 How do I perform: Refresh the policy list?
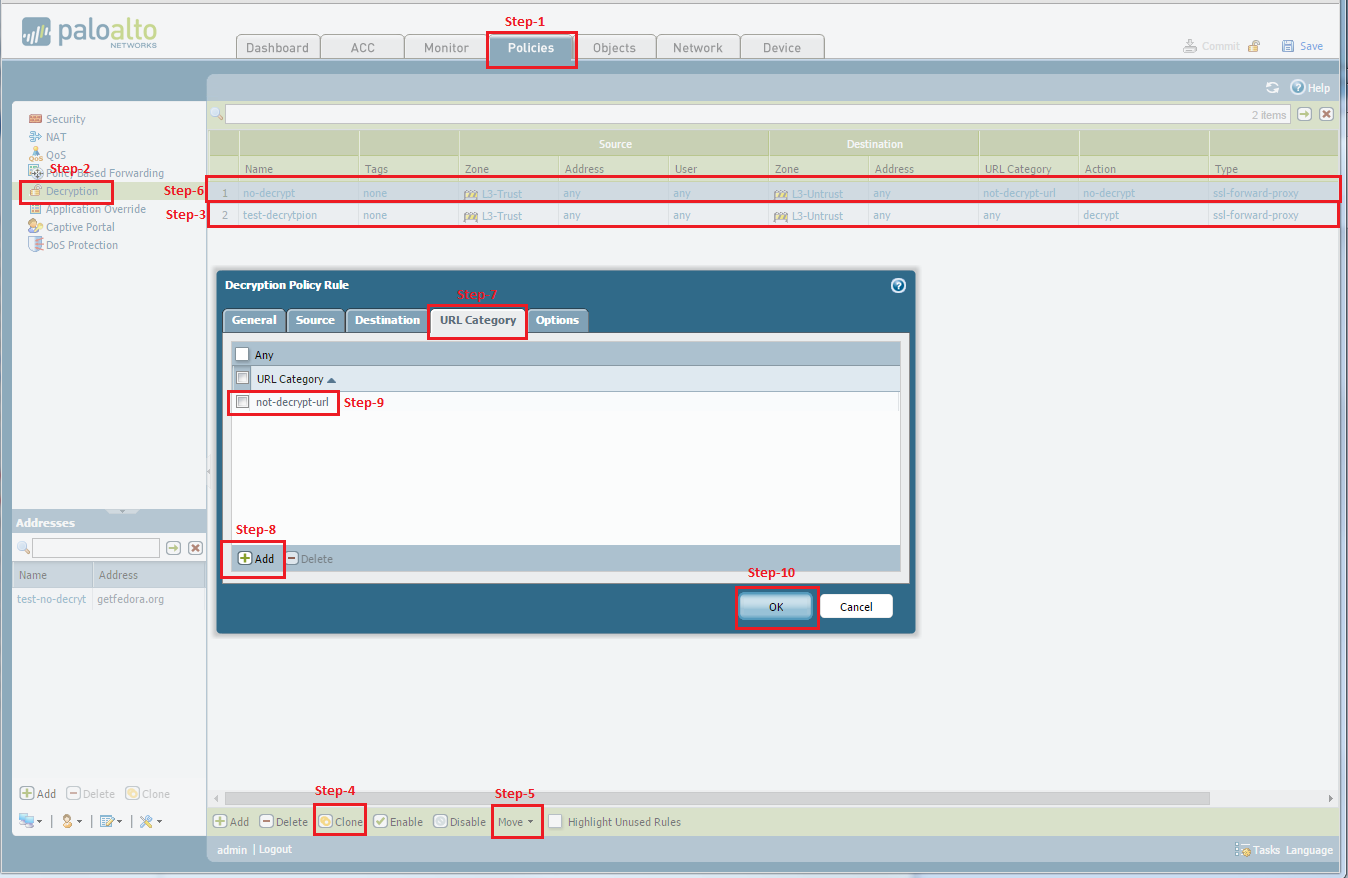(1272, 88)
